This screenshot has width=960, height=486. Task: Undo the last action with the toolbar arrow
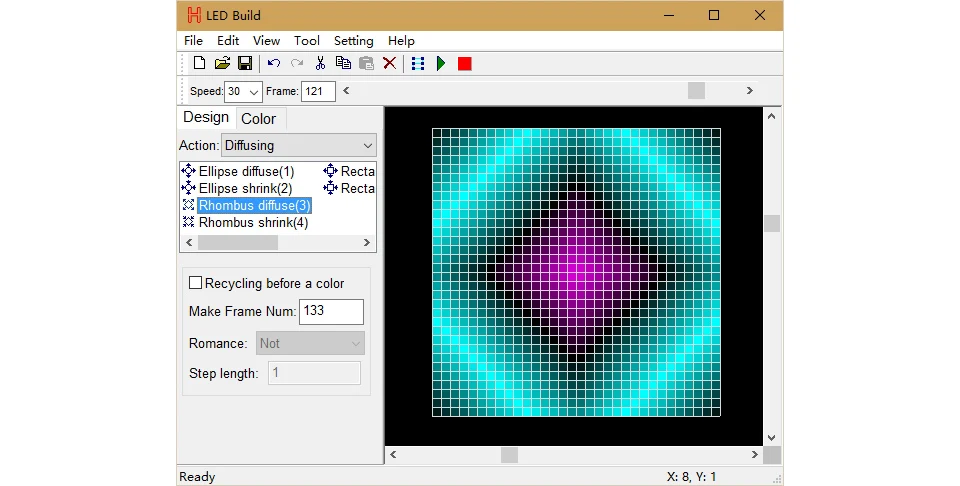(x=274, y=63)
